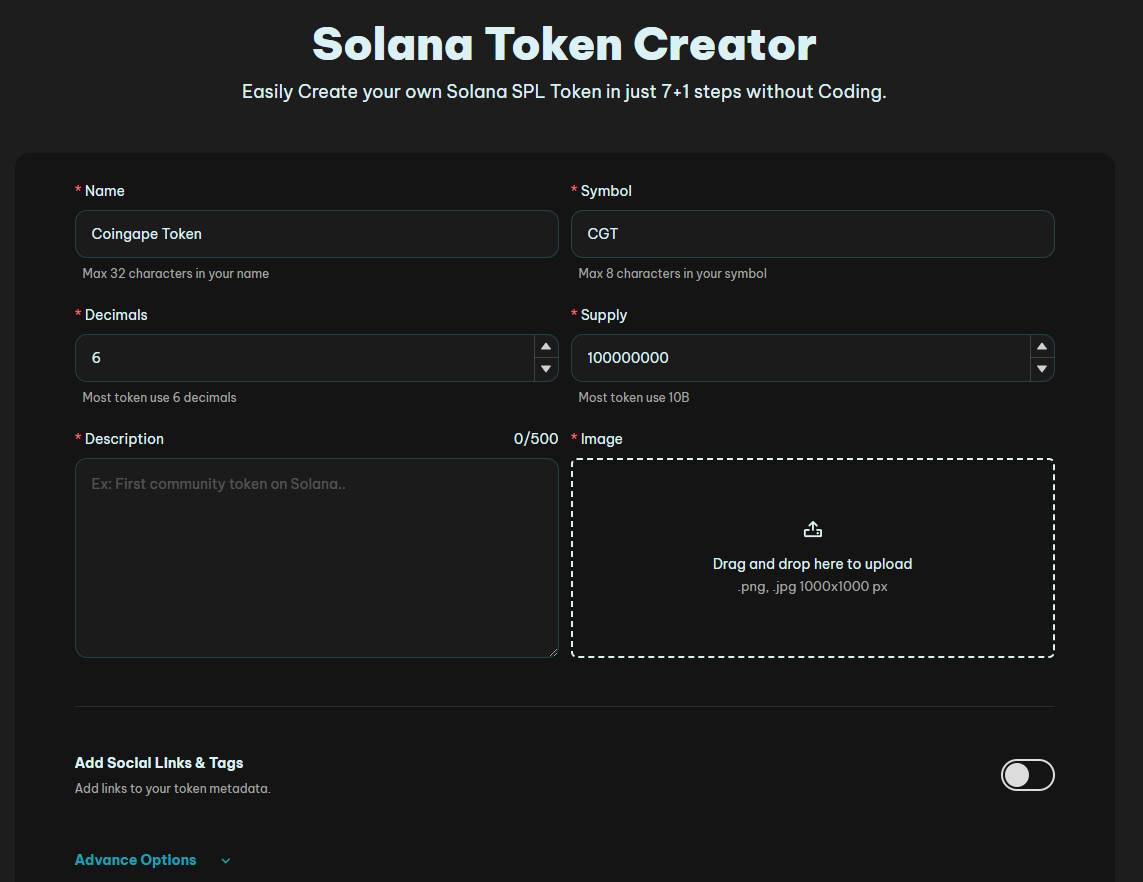Grab the Description box resize handle
Image resolution: width=1143 pixels, height=882 pixels.
(552, 651)
